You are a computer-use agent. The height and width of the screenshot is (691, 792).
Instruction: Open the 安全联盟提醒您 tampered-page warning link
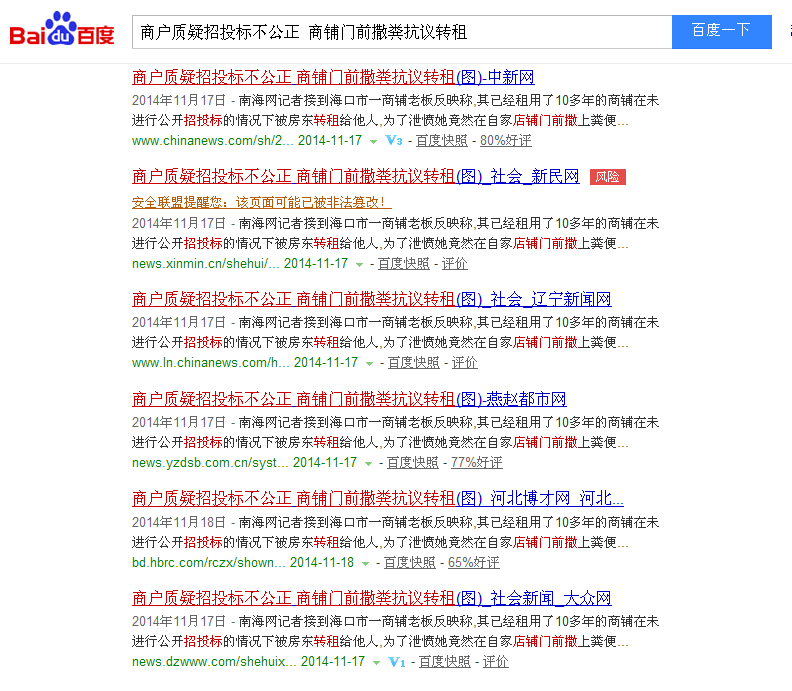[261, 202]
